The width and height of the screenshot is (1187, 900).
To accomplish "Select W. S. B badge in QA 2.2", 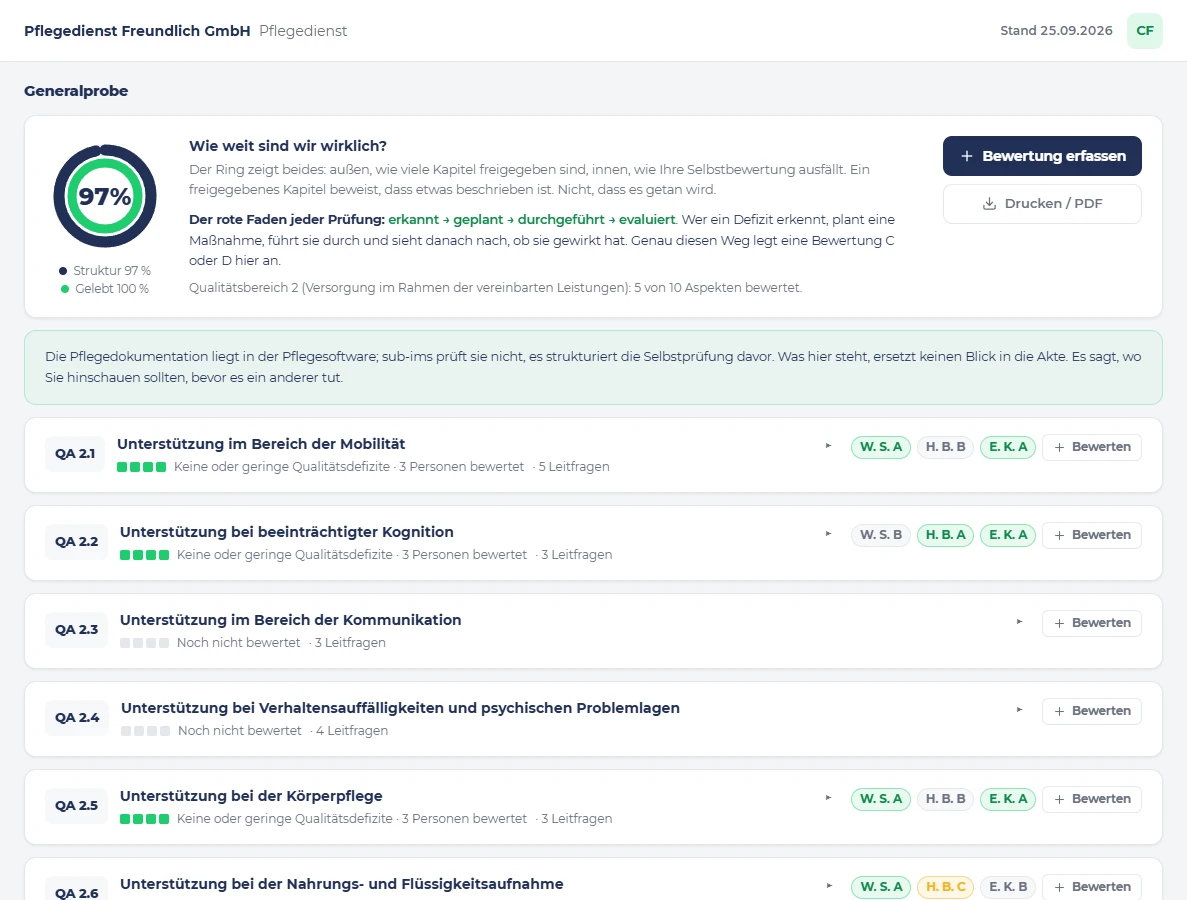I will [x=881, y=535].
